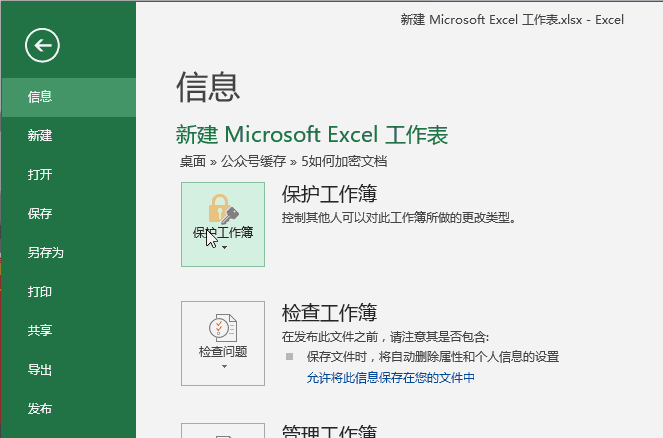Expand the 检查问题 dropdown arrow
The width and height of the screenshot is (663, 438).
(x=225, y=367)
